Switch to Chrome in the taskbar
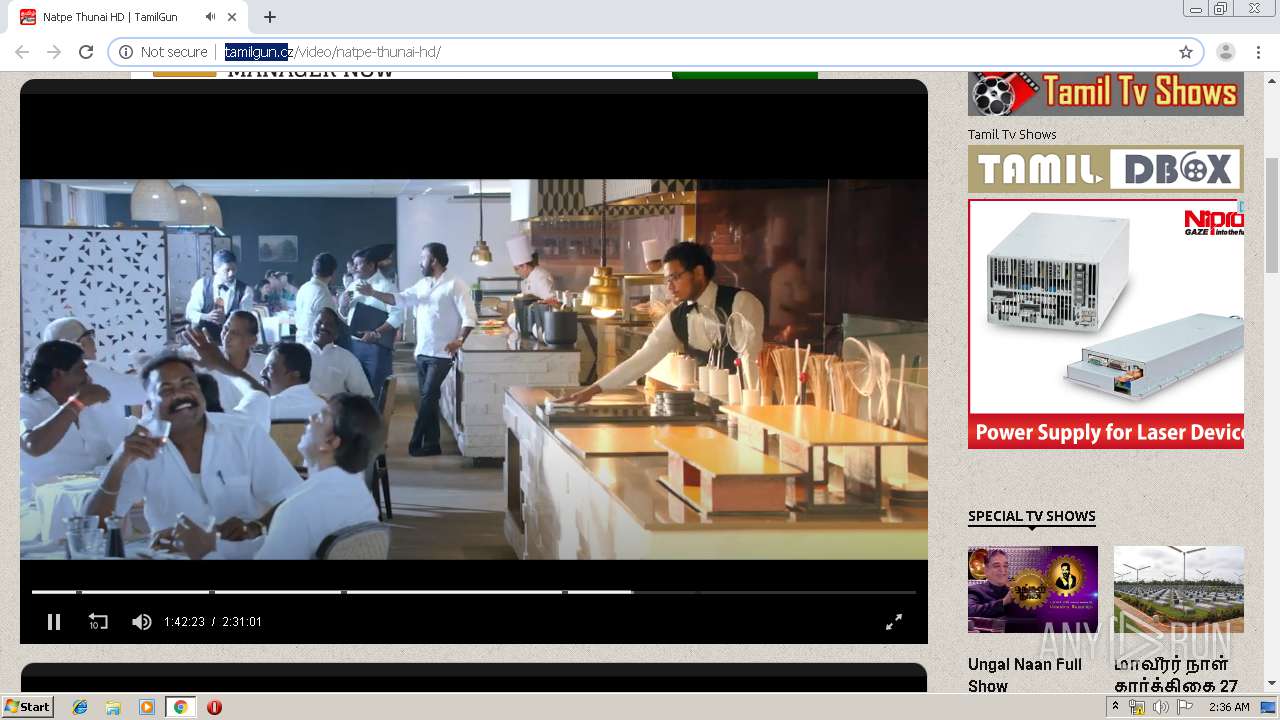The width and height of the screenshot is (1280, 720). [180, 707]
